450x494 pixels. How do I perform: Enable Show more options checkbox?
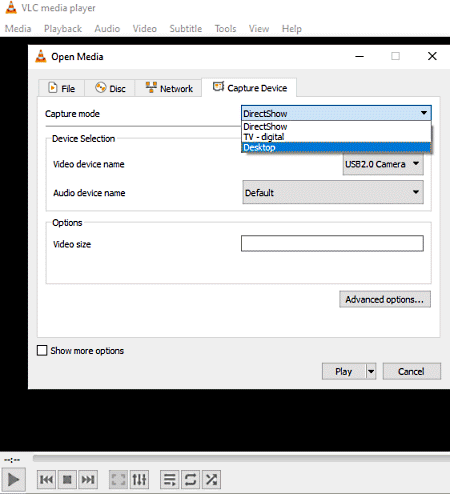click(42, 351)
